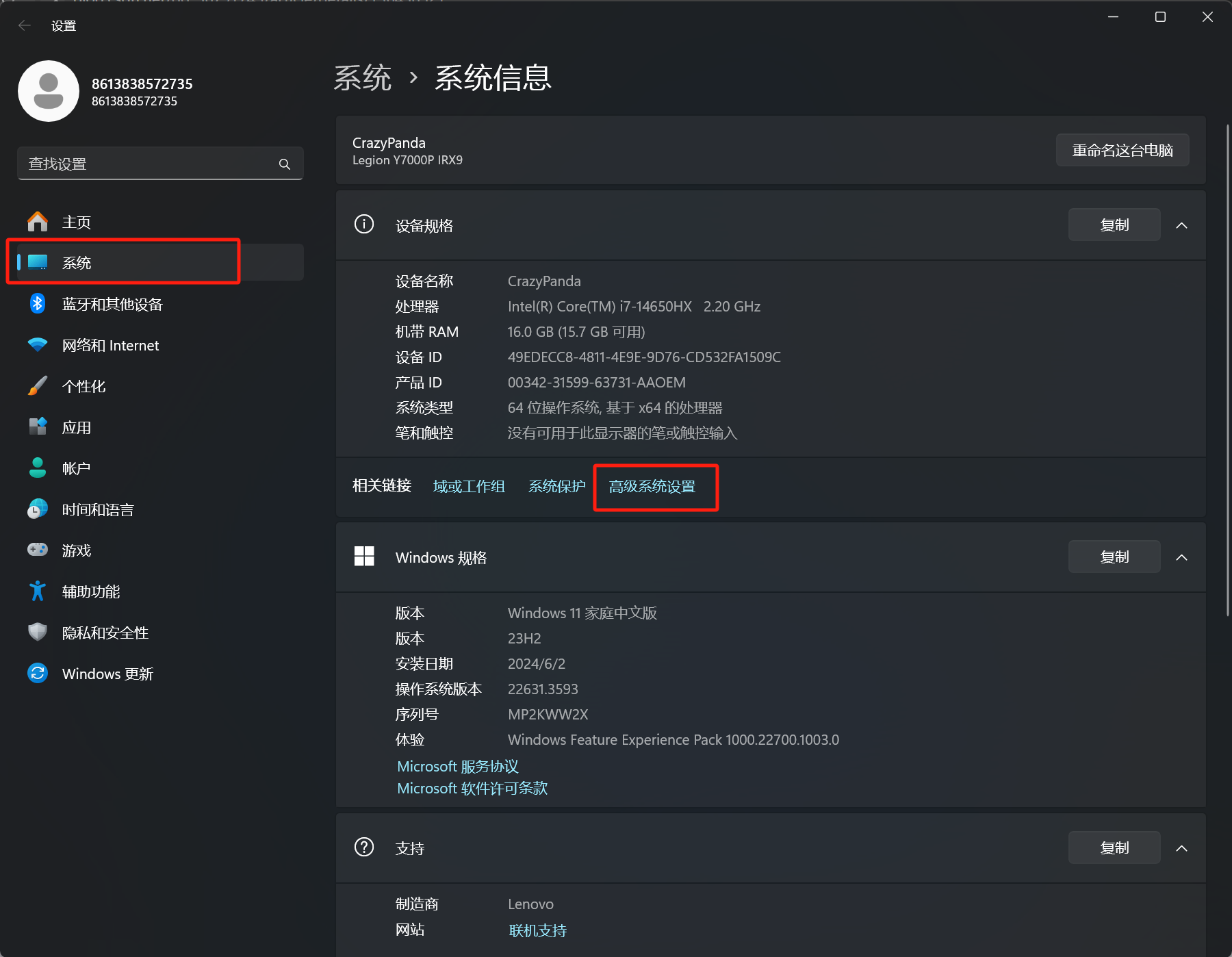
Task: Go to 个性化 settings
Action: [160, 386]
